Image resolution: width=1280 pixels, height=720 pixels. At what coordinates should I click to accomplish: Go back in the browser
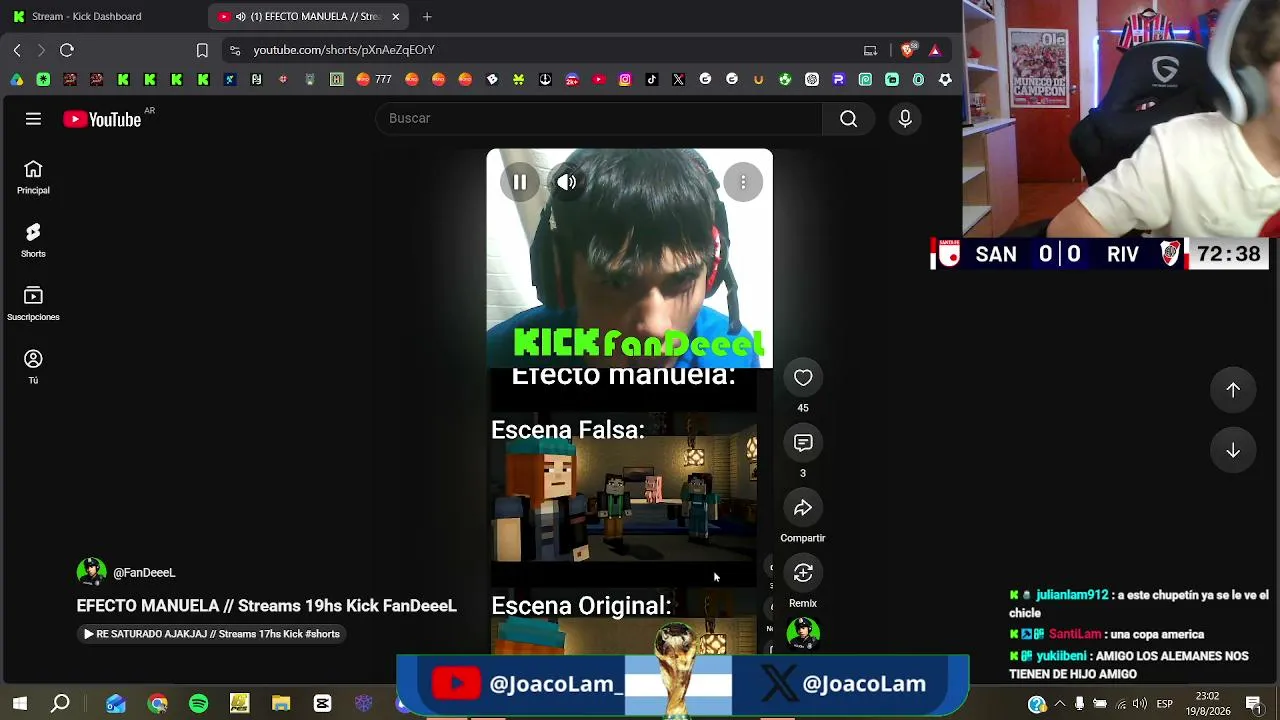pyautogui.click(x=17, y=50)
